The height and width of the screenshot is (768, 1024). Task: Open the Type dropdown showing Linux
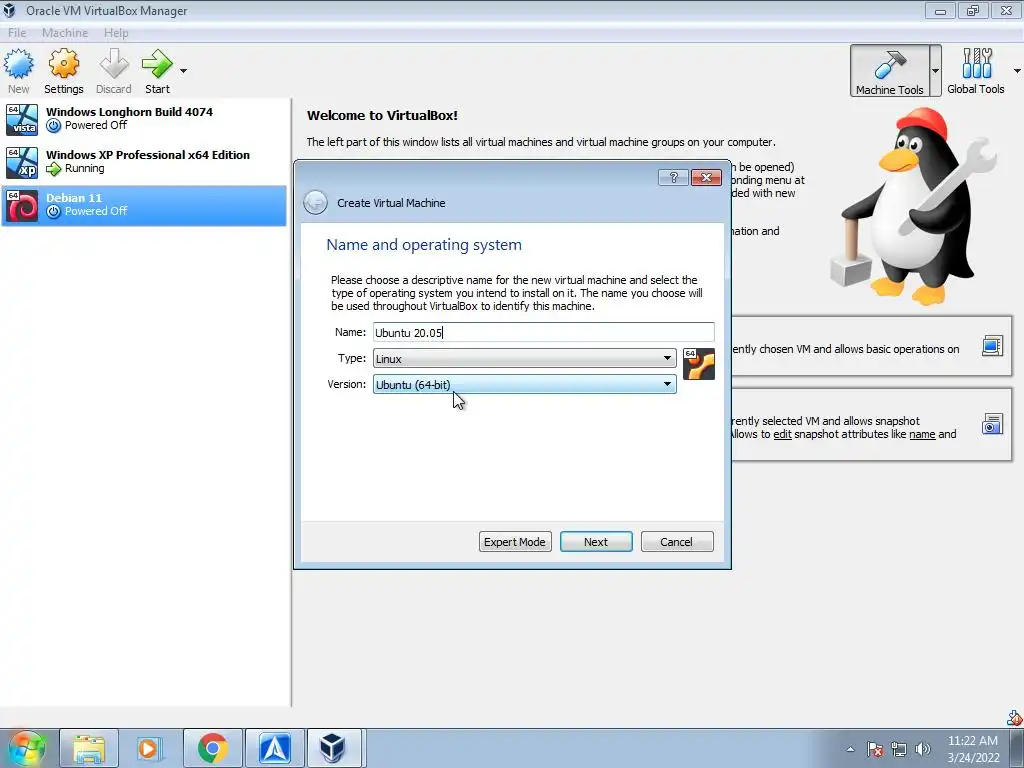(x=524, y=358)
